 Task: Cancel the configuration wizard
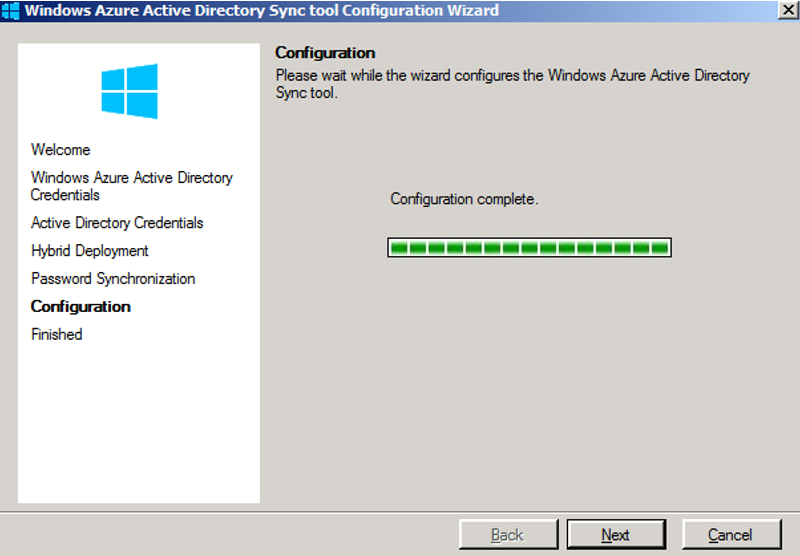coord(730,535)
